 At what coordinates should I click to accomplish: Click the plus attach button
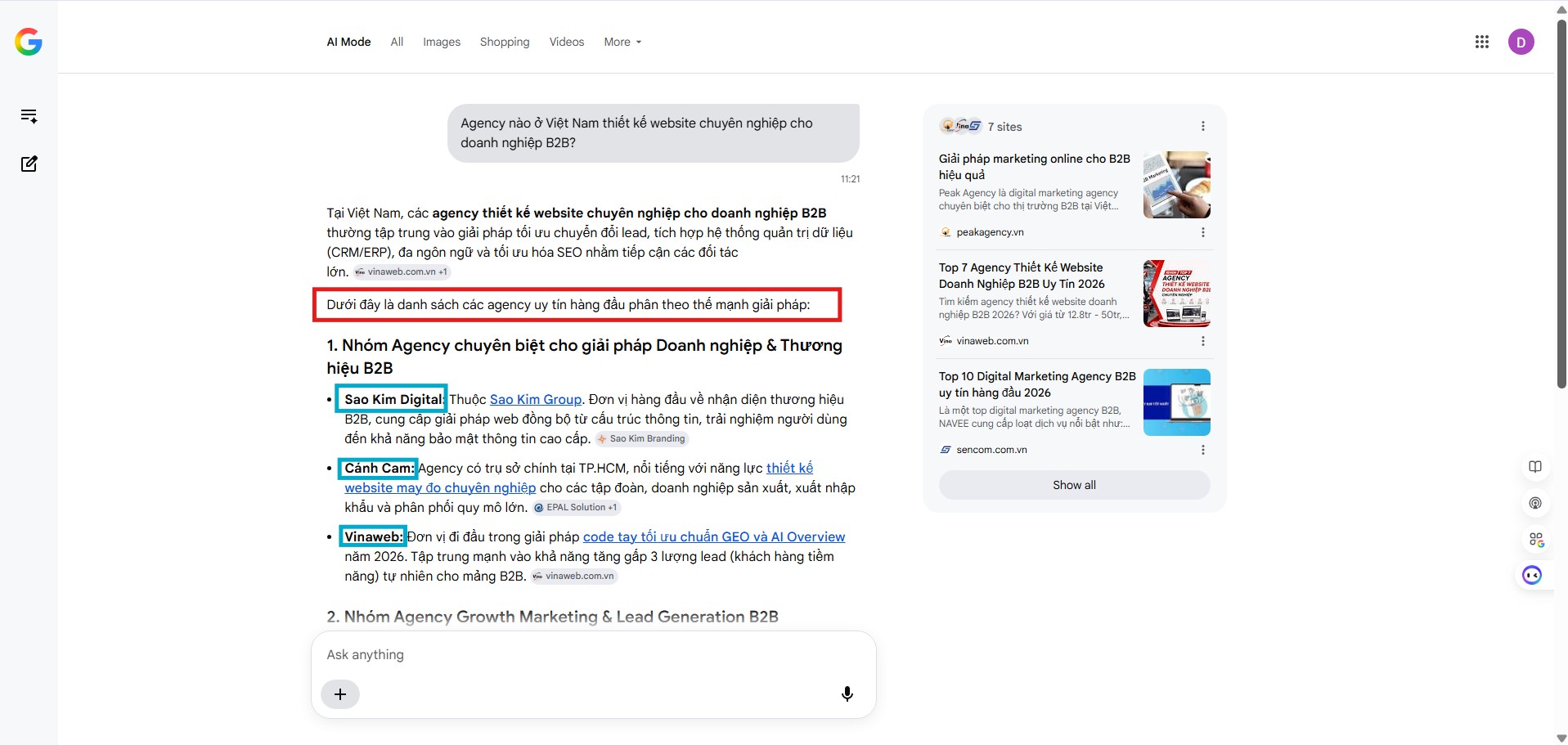340,694
